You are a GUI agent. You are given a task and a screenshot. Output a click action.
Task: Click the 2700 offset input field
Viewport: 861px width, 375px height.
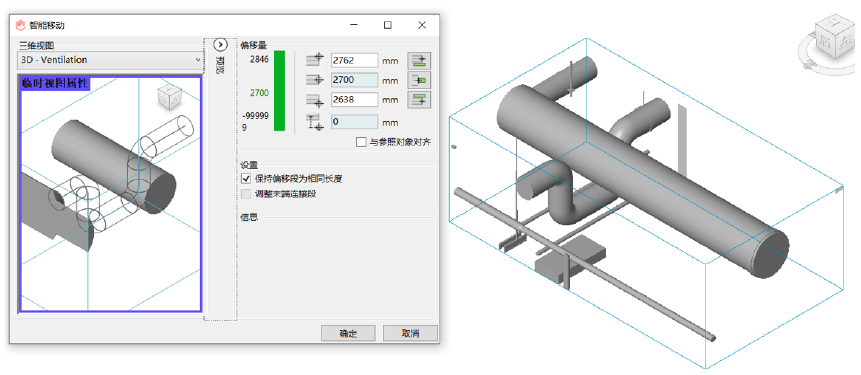tap(355, 80)
